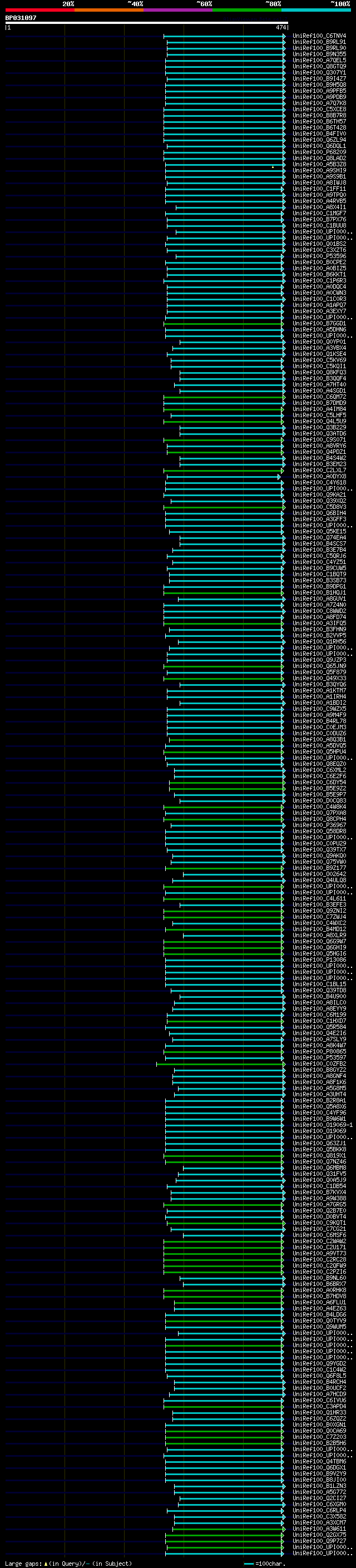Select the query name BP031097
This screenshot has height=1568, width=356.
tap(21, 18)
